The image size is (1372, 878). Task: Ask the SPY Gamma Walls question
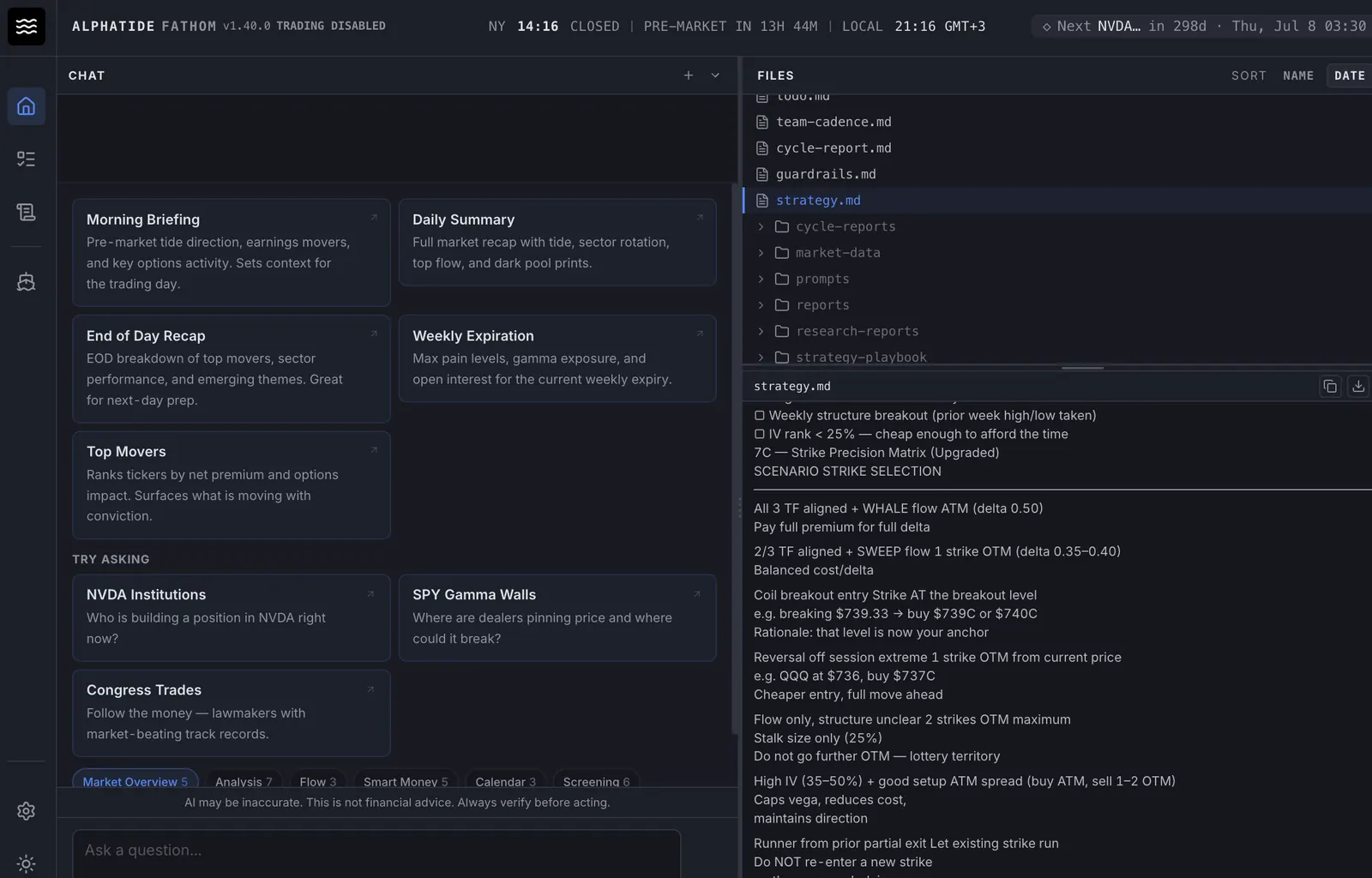[x=557, y=617]
